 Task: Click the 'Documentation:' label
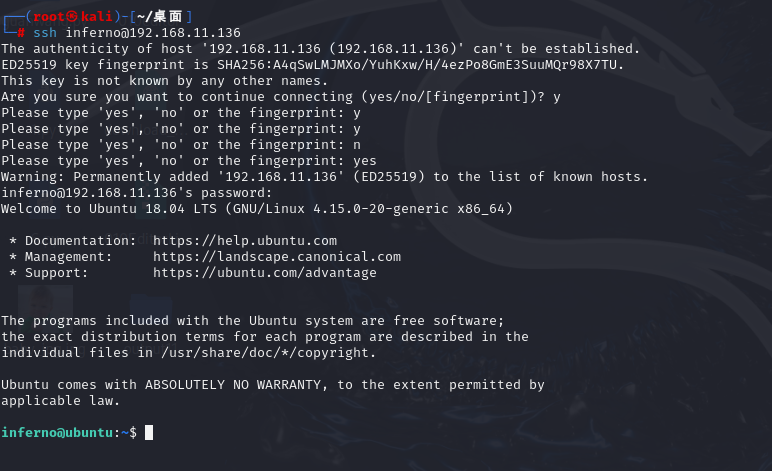(x=80, y=241)
